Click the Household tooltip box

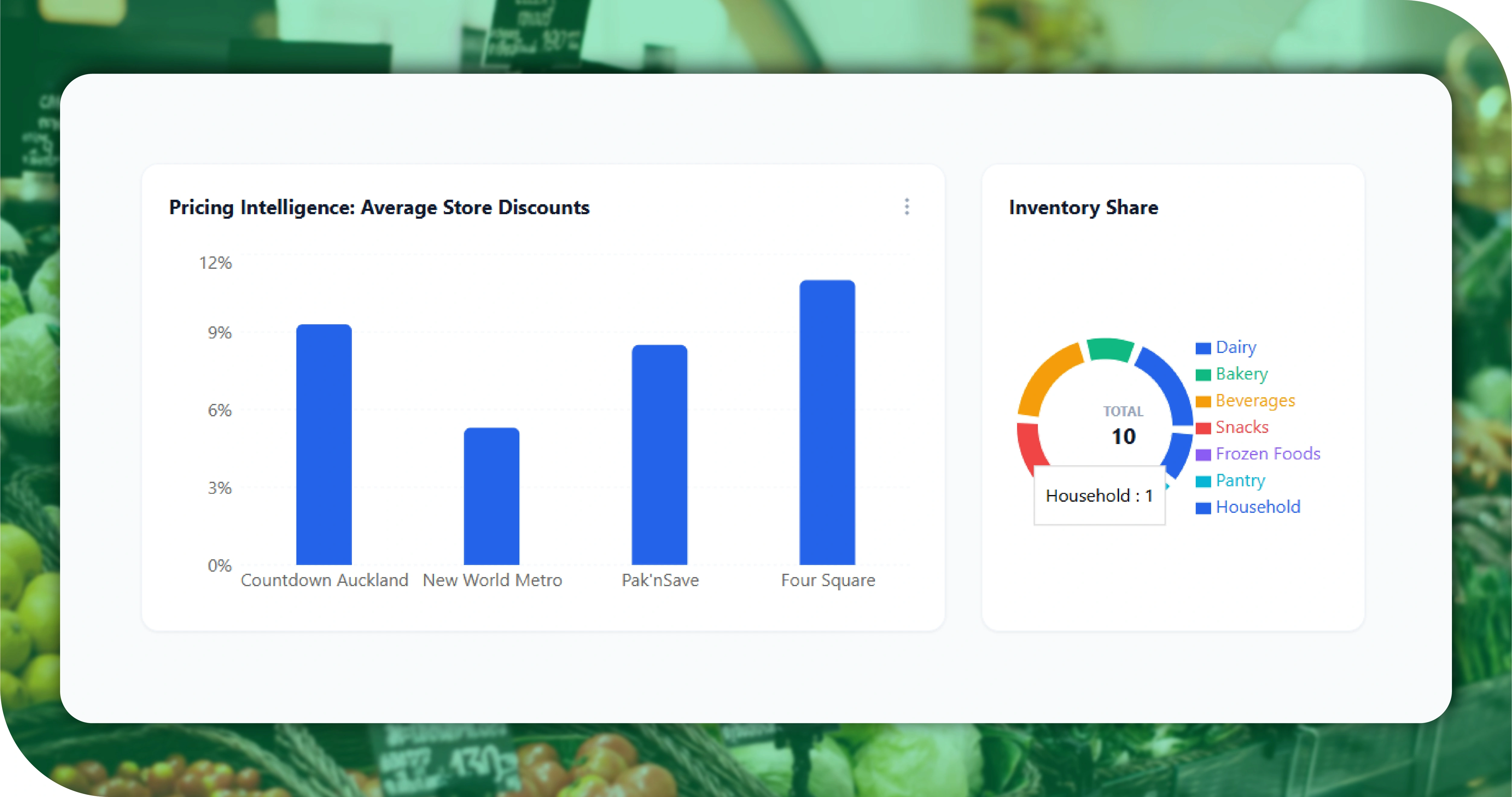(1099, 496)
